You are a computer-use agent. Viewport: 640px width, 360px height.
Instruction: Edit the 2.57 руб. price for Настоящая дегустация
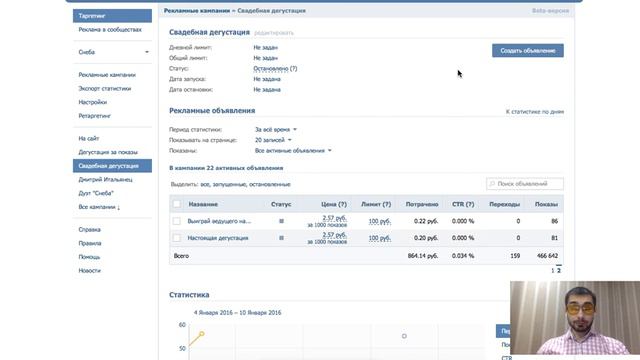tap(334, 235)
